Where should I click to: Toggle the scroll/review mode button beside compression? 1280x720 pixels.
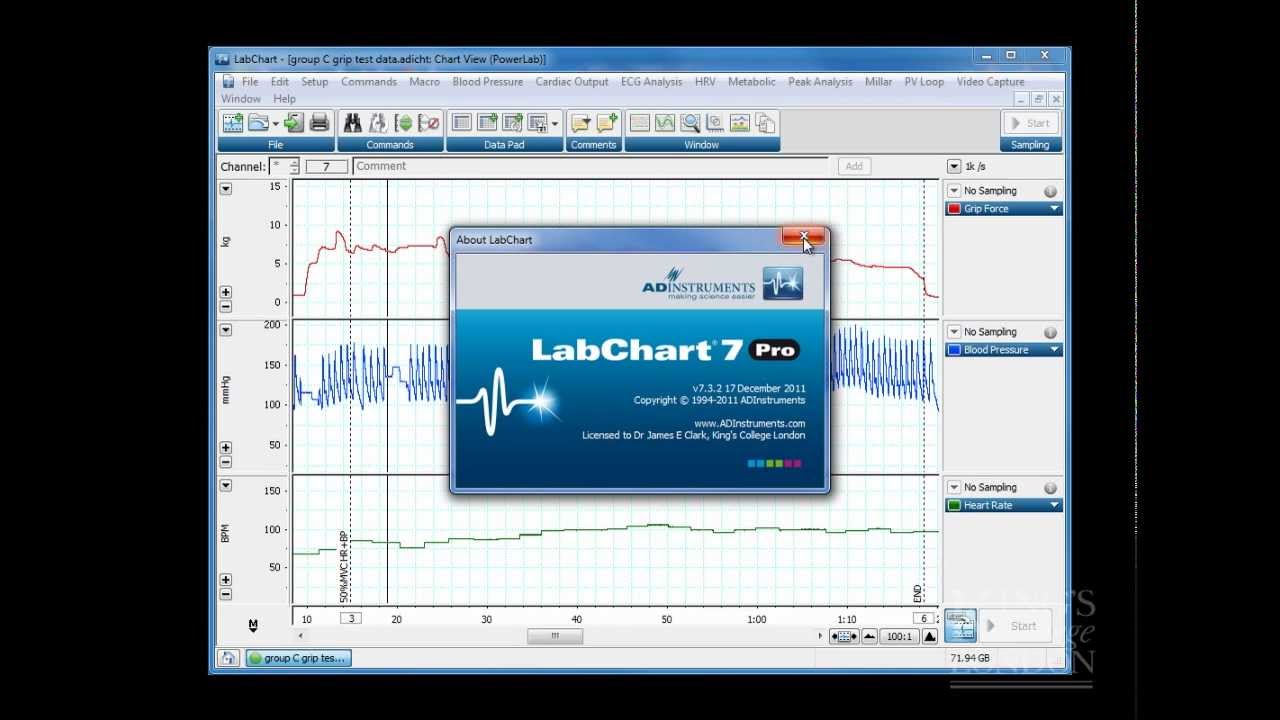(843, 636)
